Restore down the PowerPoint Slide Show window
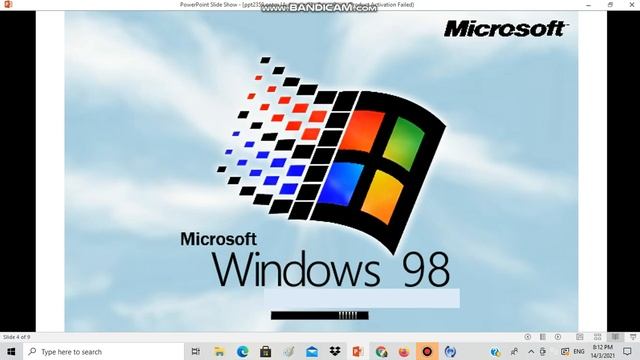640x360 pixels. (610, 4)
